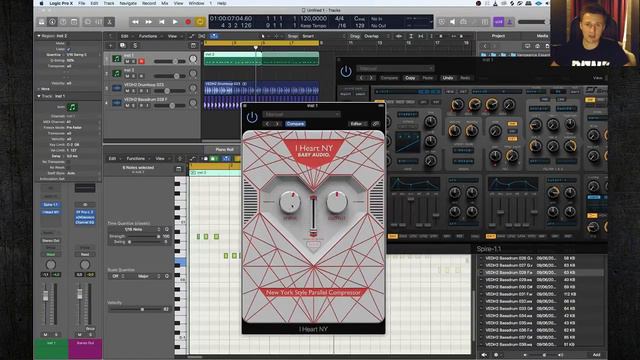640x360 pixels.
Task: Collapse the Region inspector disclosure triangle
Action: 39,36
